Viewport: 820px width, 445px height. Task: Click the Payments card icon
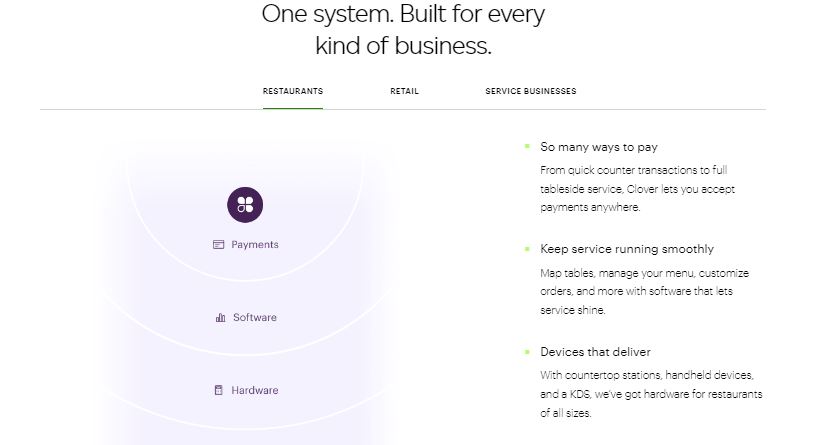tap(219, 245)
